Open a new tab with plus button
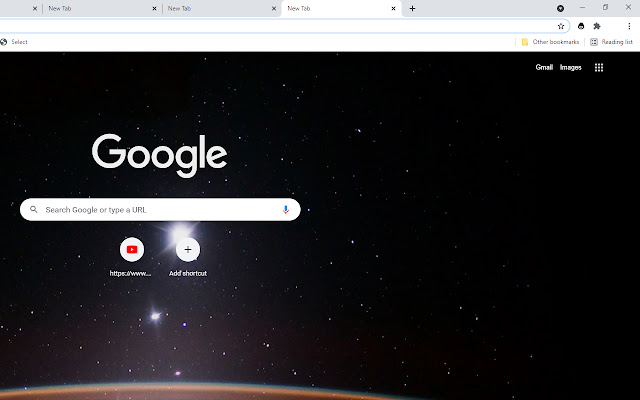This screenshot has height=400, width=640. [412, 8]
